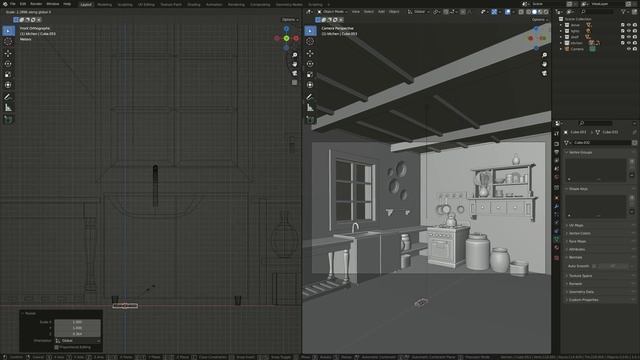Hide the kitchen collection in viewport

[x=629, y=42]
